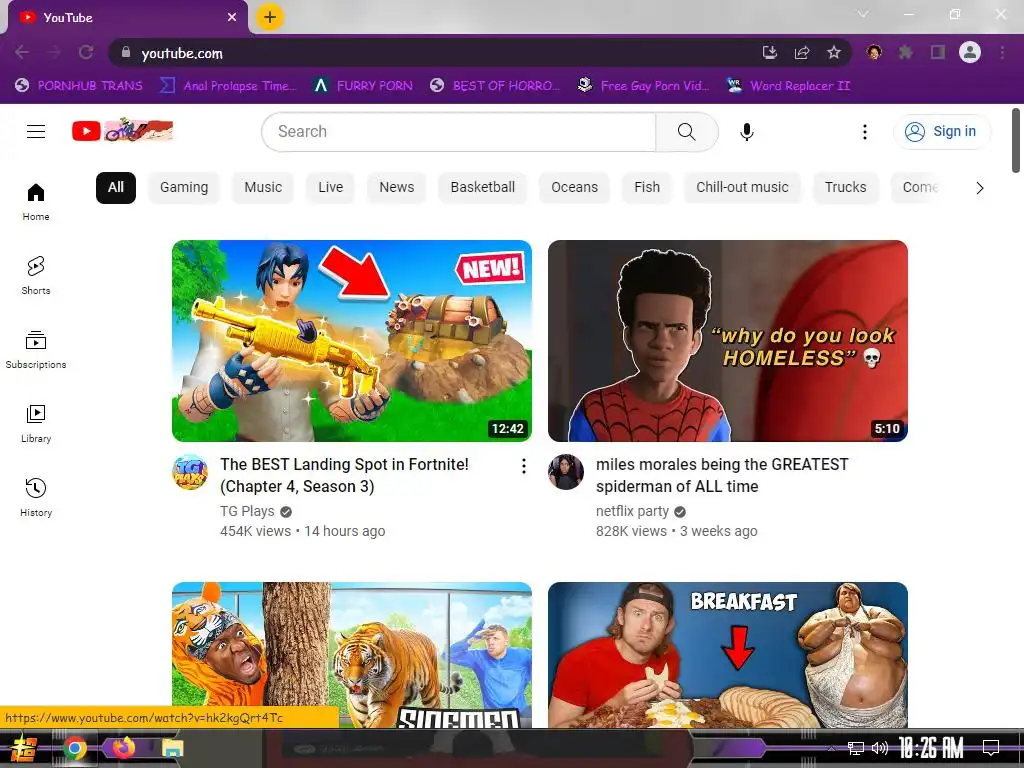
Task: Click the magnifying glass search button
Action: (x=686, y=131)
